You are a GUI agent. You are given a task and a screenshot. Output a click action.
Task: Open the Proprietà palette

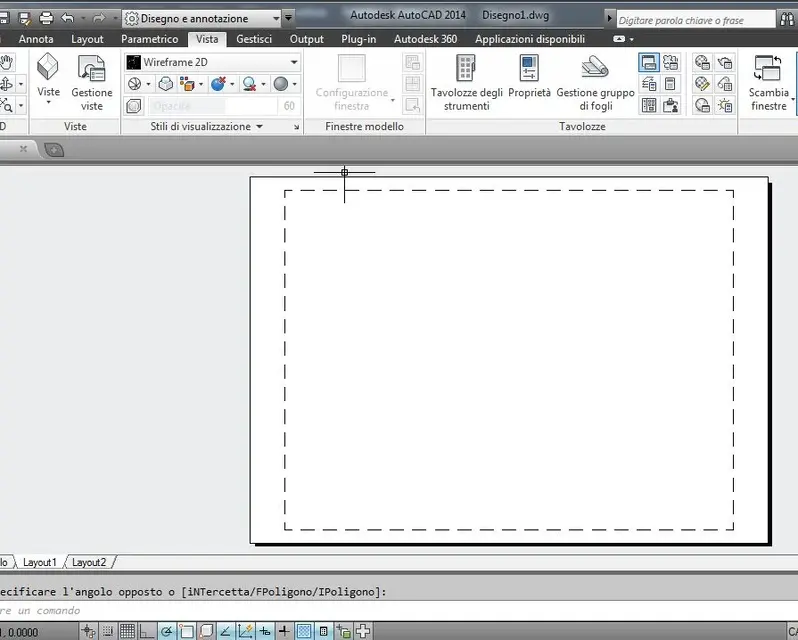pos(529,76)
